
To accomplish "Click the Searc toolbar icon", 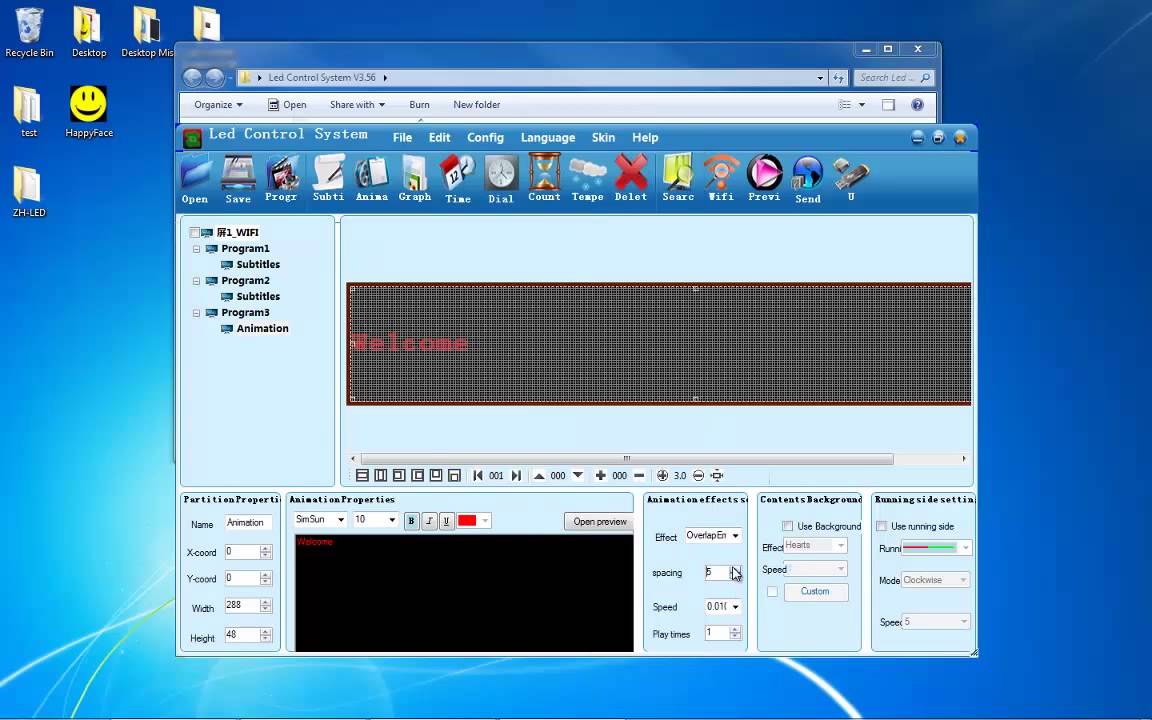I will point(677,179).
